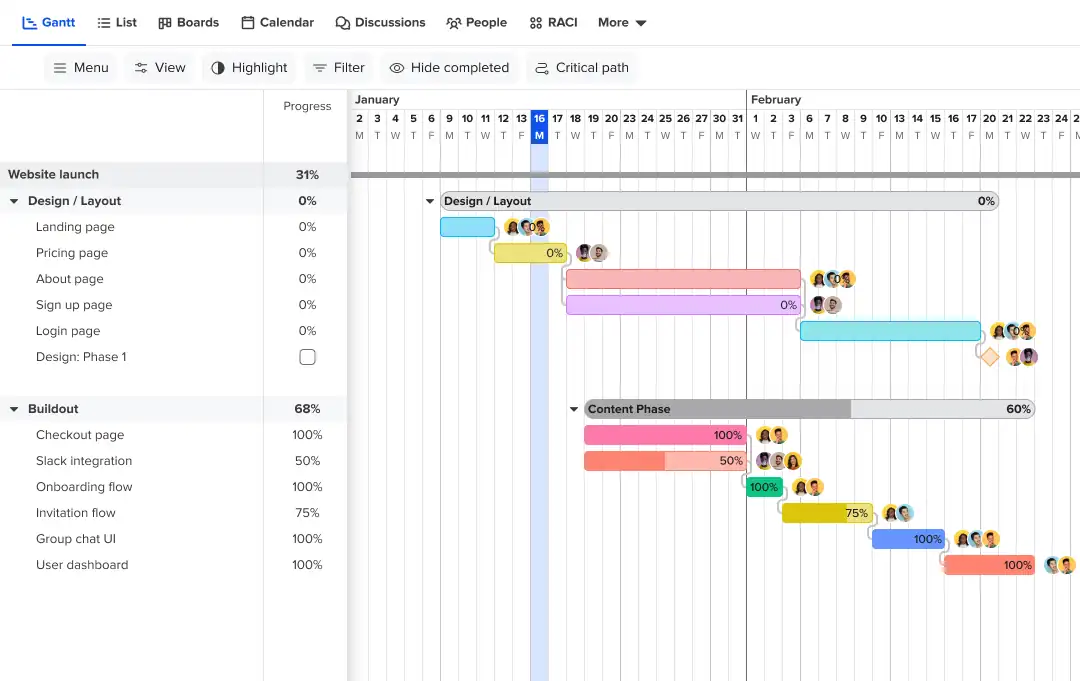Click the hamburger Menu icon

point(59,67)
